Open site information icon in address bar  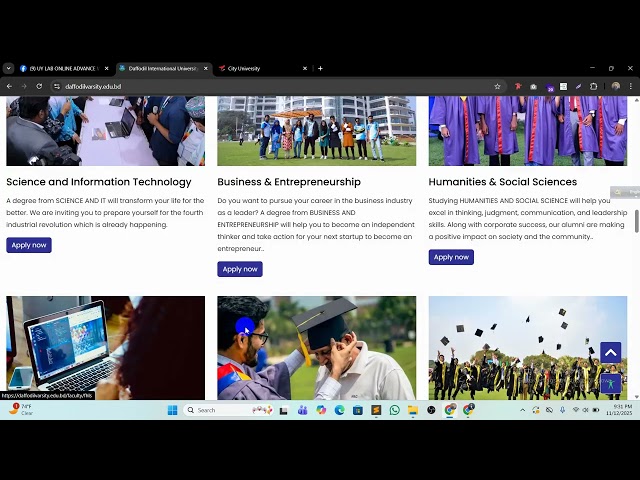(x=57, y=87)
